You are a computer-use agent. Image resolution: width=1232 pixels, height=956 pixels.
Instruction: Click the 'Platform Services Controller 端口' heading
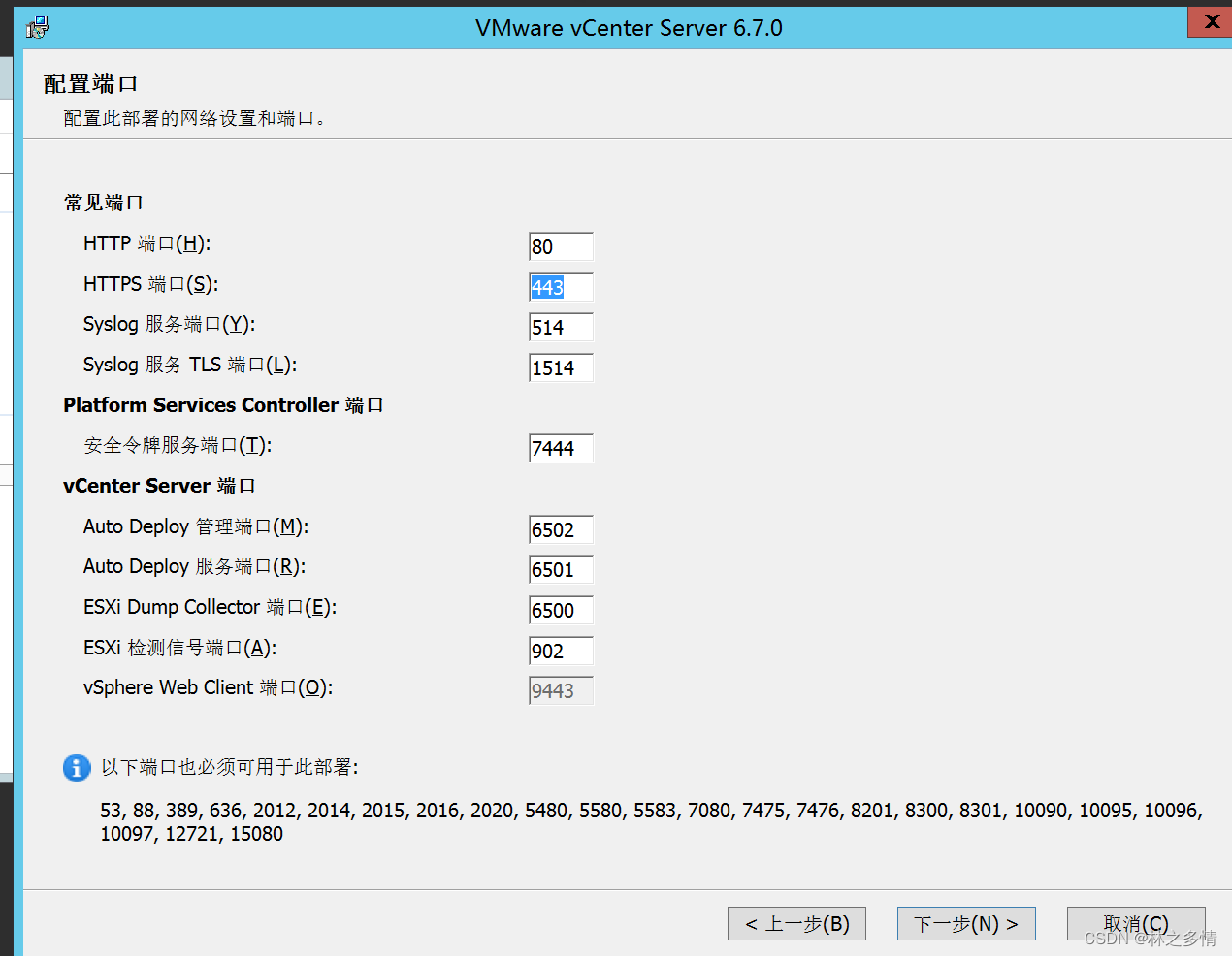223,405
